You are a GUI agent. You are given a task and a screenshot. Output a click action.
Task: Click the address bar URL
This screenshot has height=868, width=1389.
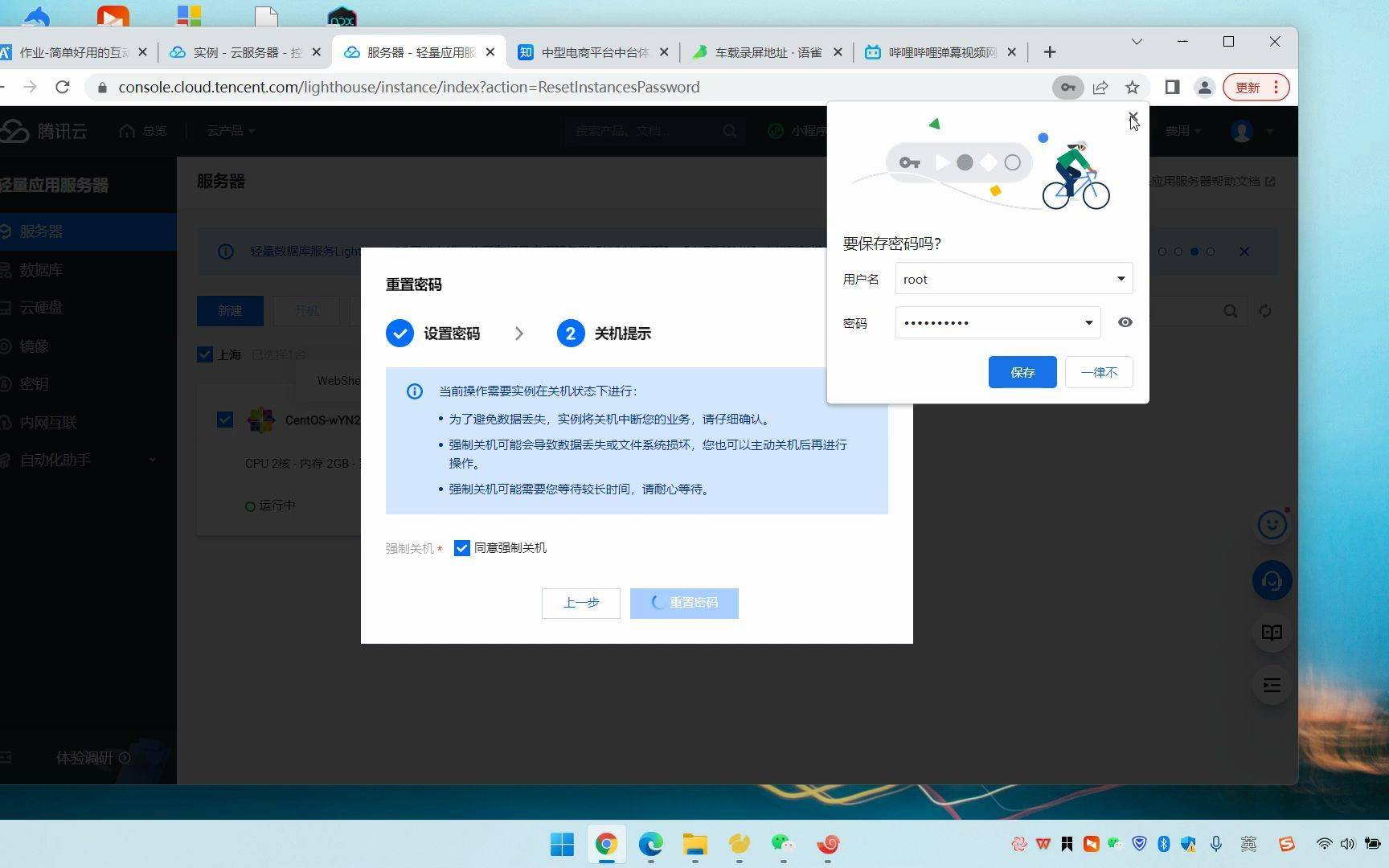point(408,88)
